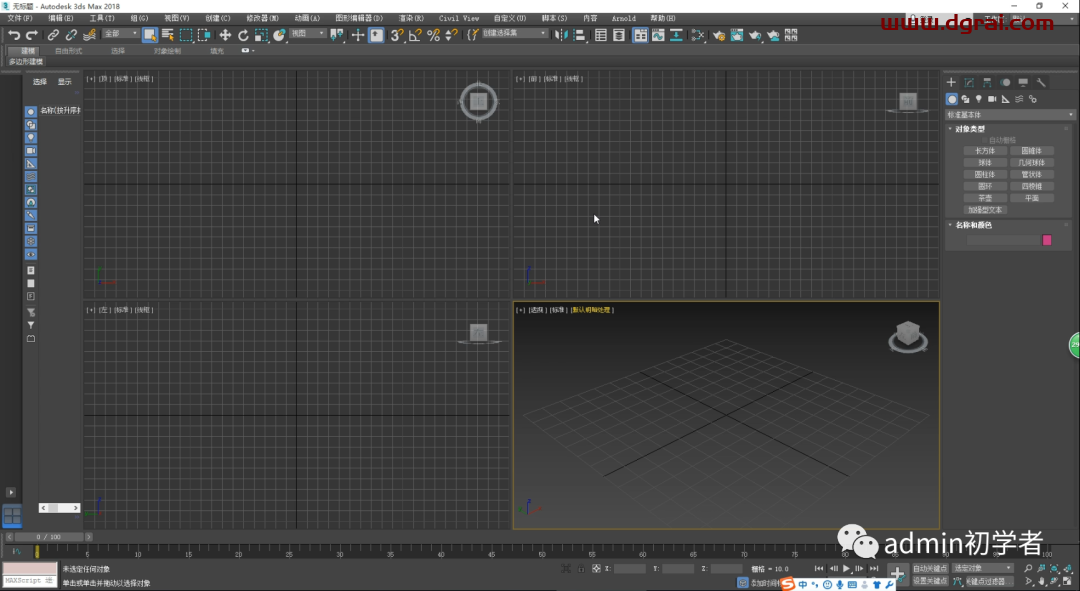Open the 编辑(E) menu
This screenshot has width=1080, height=591.
(61, 18)
